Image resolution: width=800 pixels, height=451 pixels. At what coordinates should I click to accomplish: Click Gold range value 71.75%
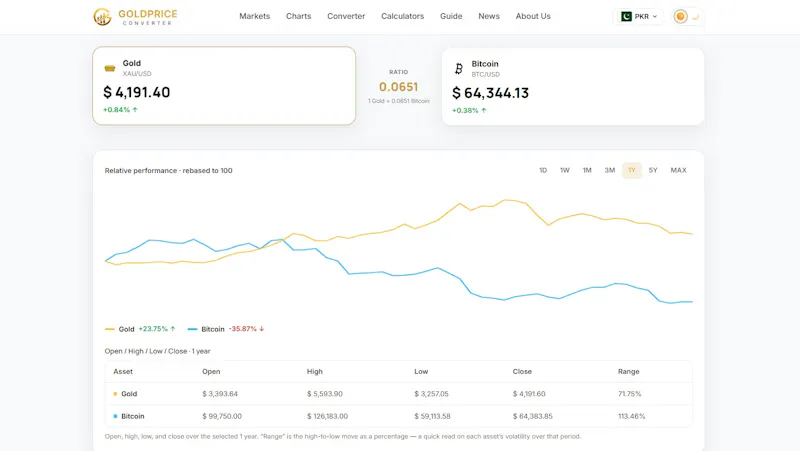click(x=630, y=394)
